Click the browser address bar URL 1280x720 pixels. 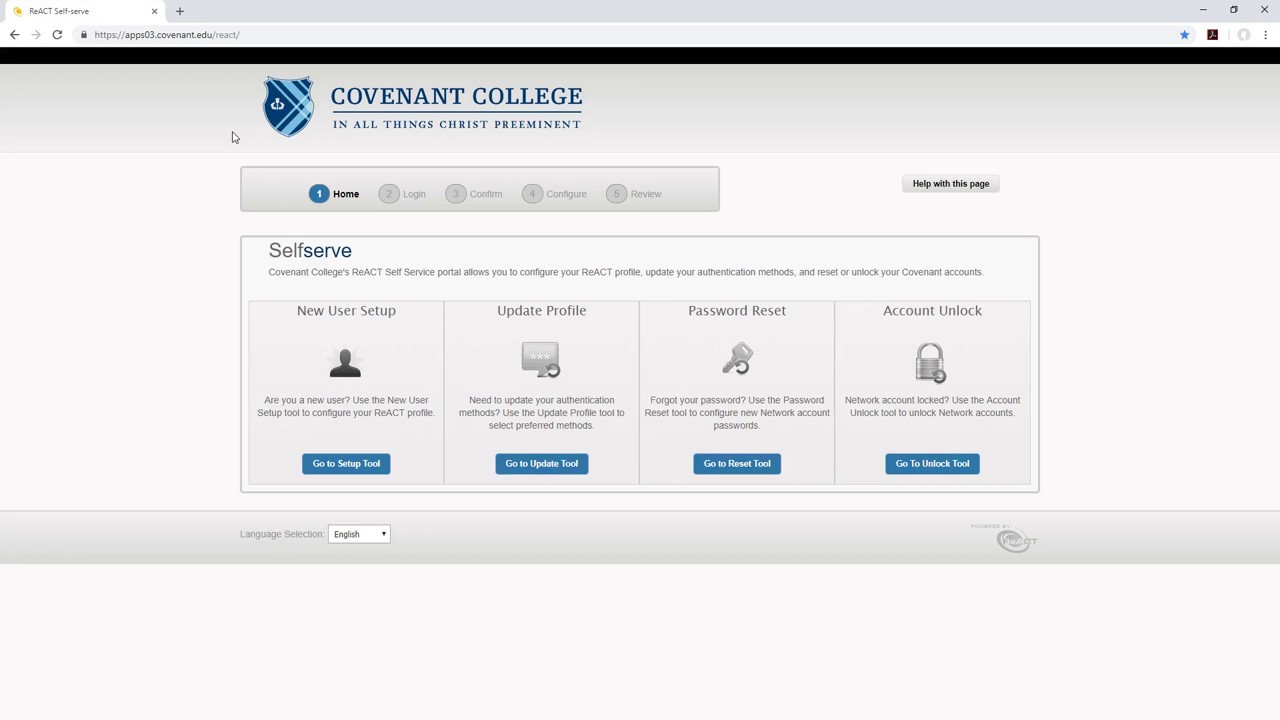(167, 35)
